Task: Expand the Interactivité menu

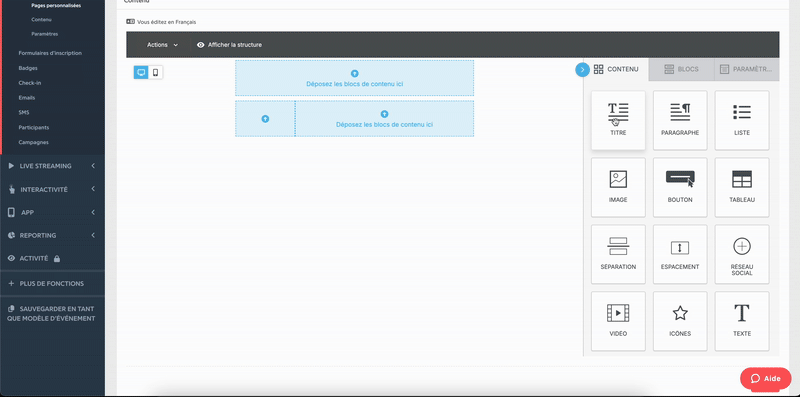Action: [x=52, y=189]
